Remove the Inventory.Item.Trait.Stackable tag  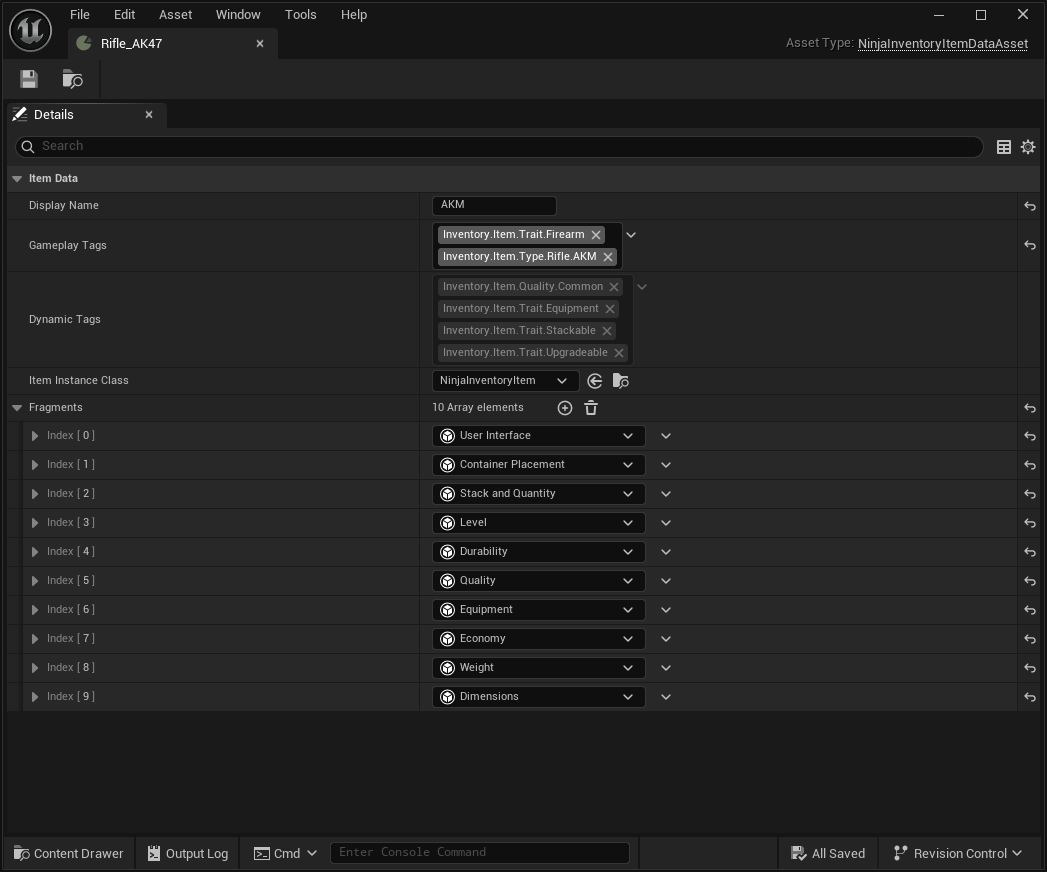pos(607,330)
